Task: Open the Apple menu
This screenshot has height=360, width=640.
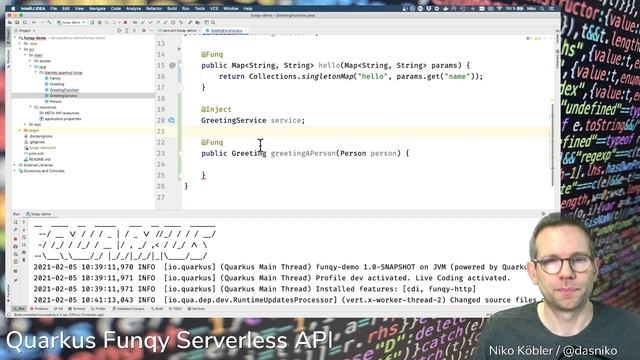Action: coord(13,8)
